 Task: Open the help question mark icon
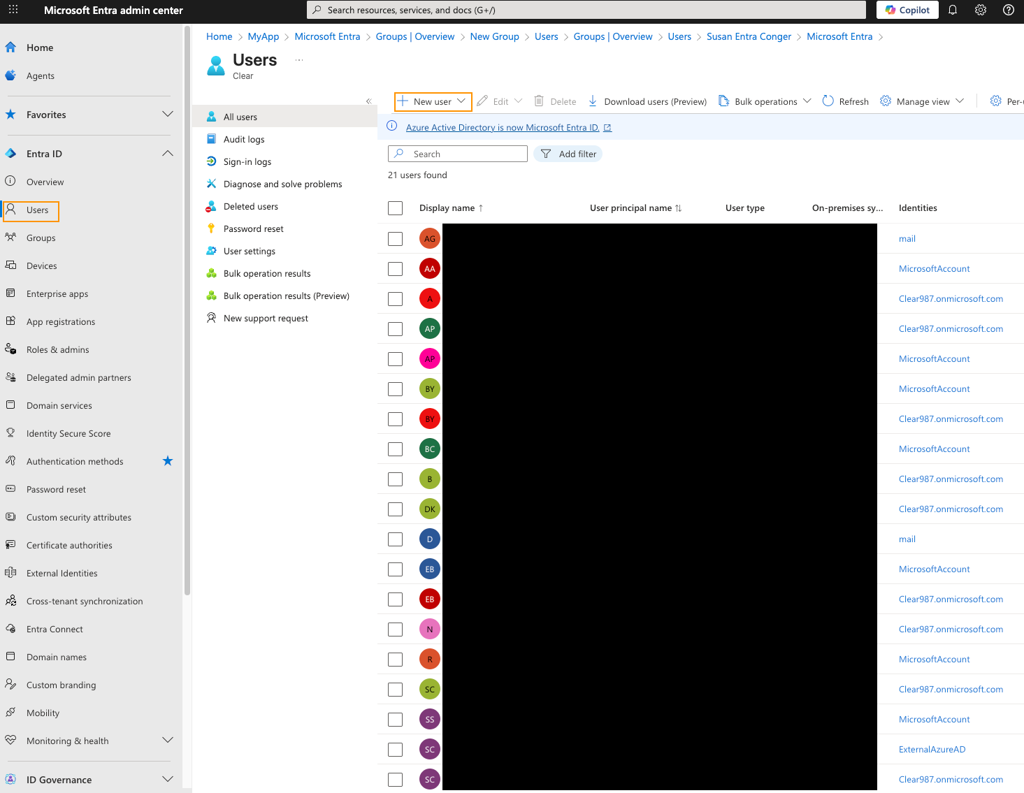[1008, 10]
